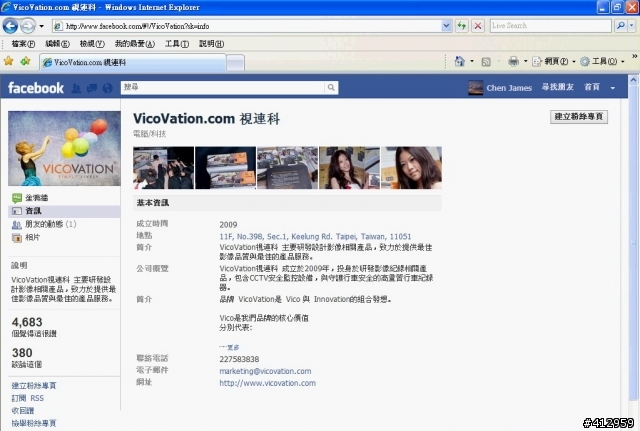Open the 工具(T) menu in menu bar
640x431 pixels.
[x=177, y=44]
